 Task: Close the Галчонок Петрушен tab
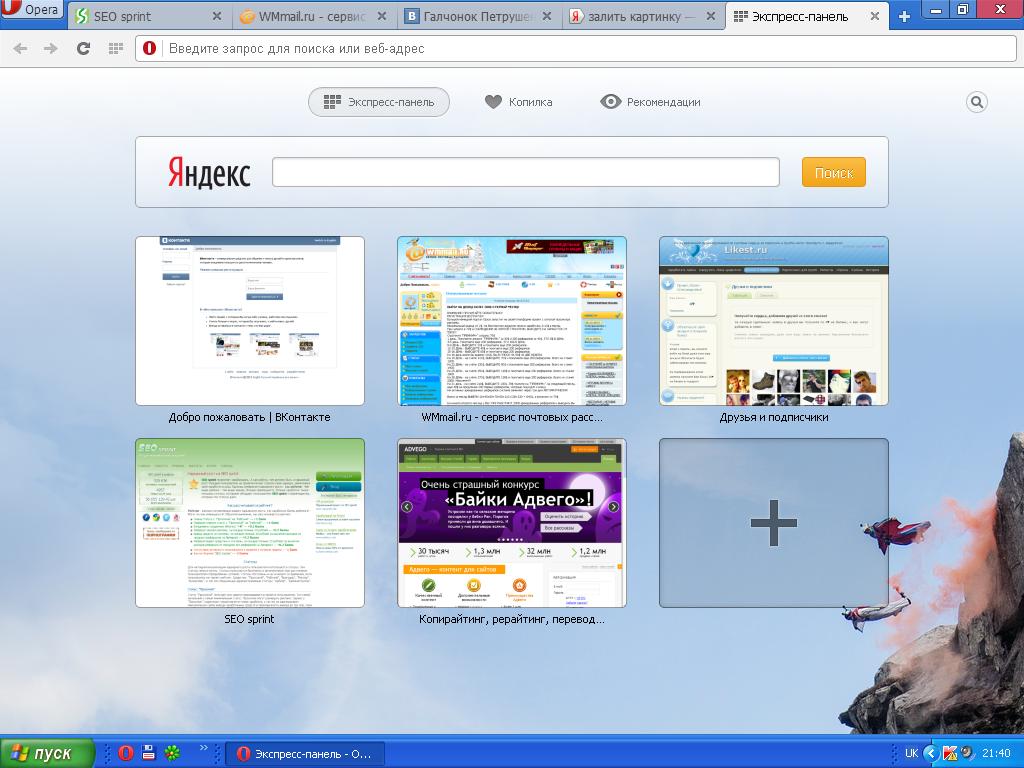(547, 16)
